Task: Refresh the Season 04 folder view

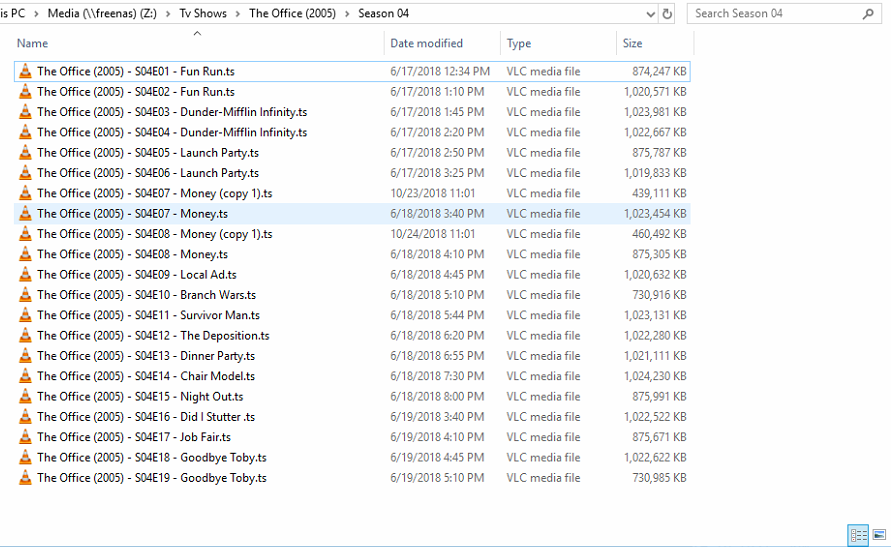Action: click(x=667, y=14)
